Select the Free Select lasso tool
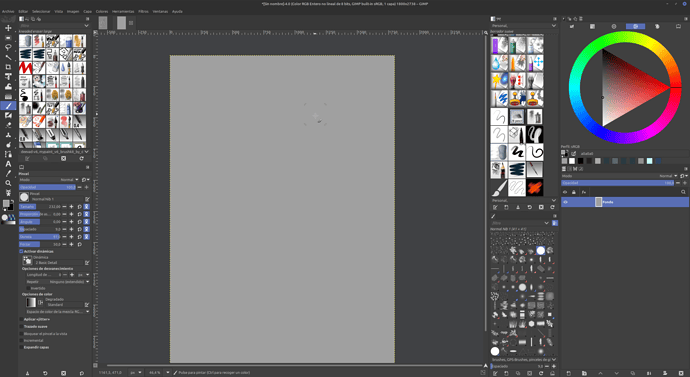The width and height of the screenshot is (690, 377). click(8, 48)
